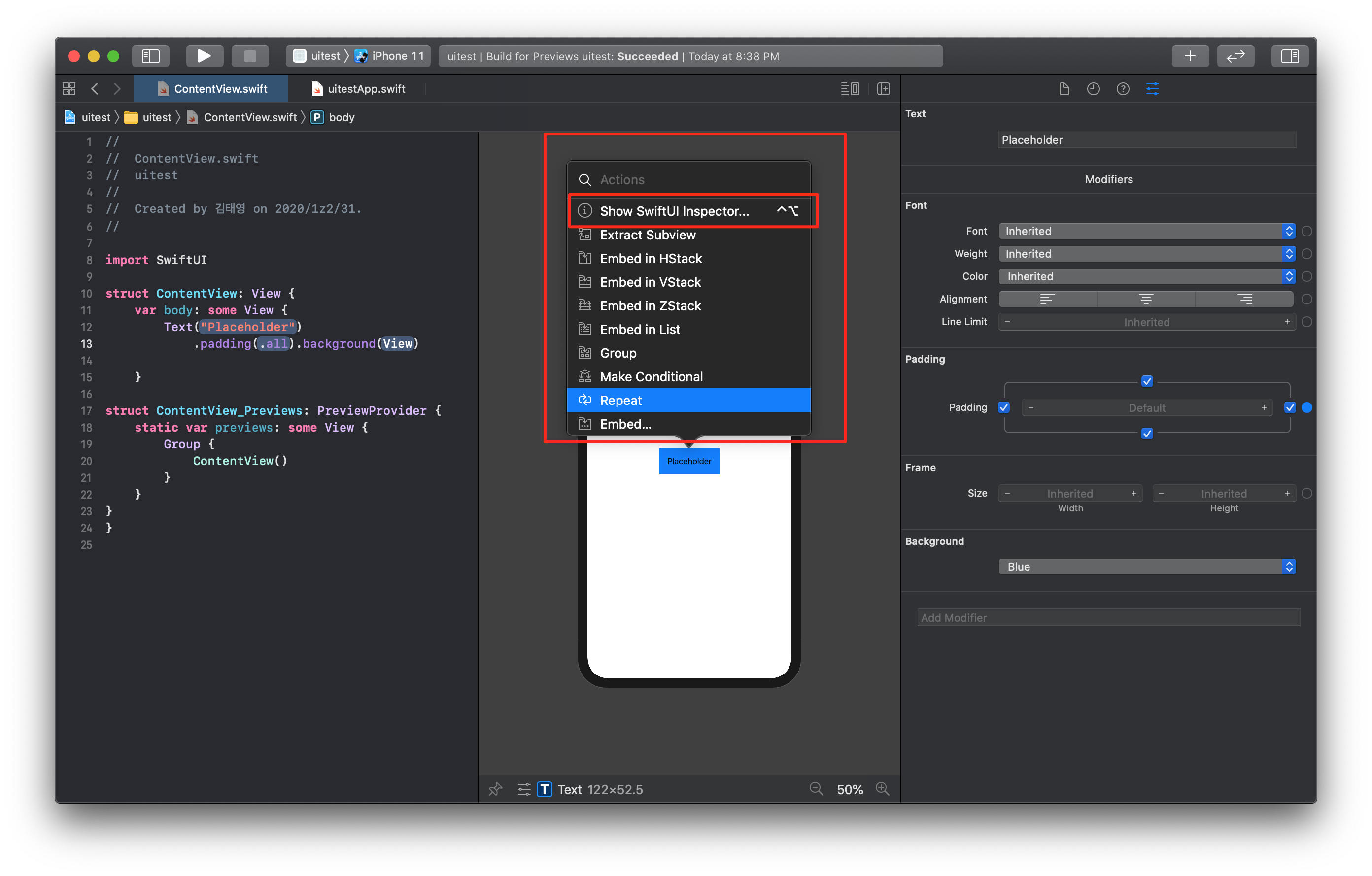1372x876 pixels.
Task: Open the Library plus button
Action: click(1190, 56)
